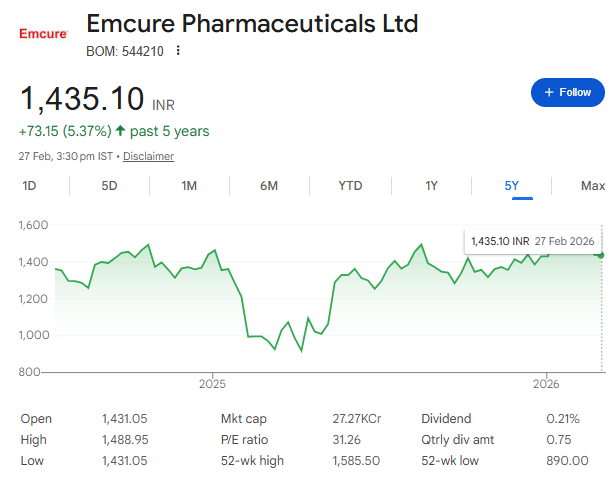Viewport: 615px width, 483px height.
Task: Select the 1D time range tab
Action: [29, 185]
